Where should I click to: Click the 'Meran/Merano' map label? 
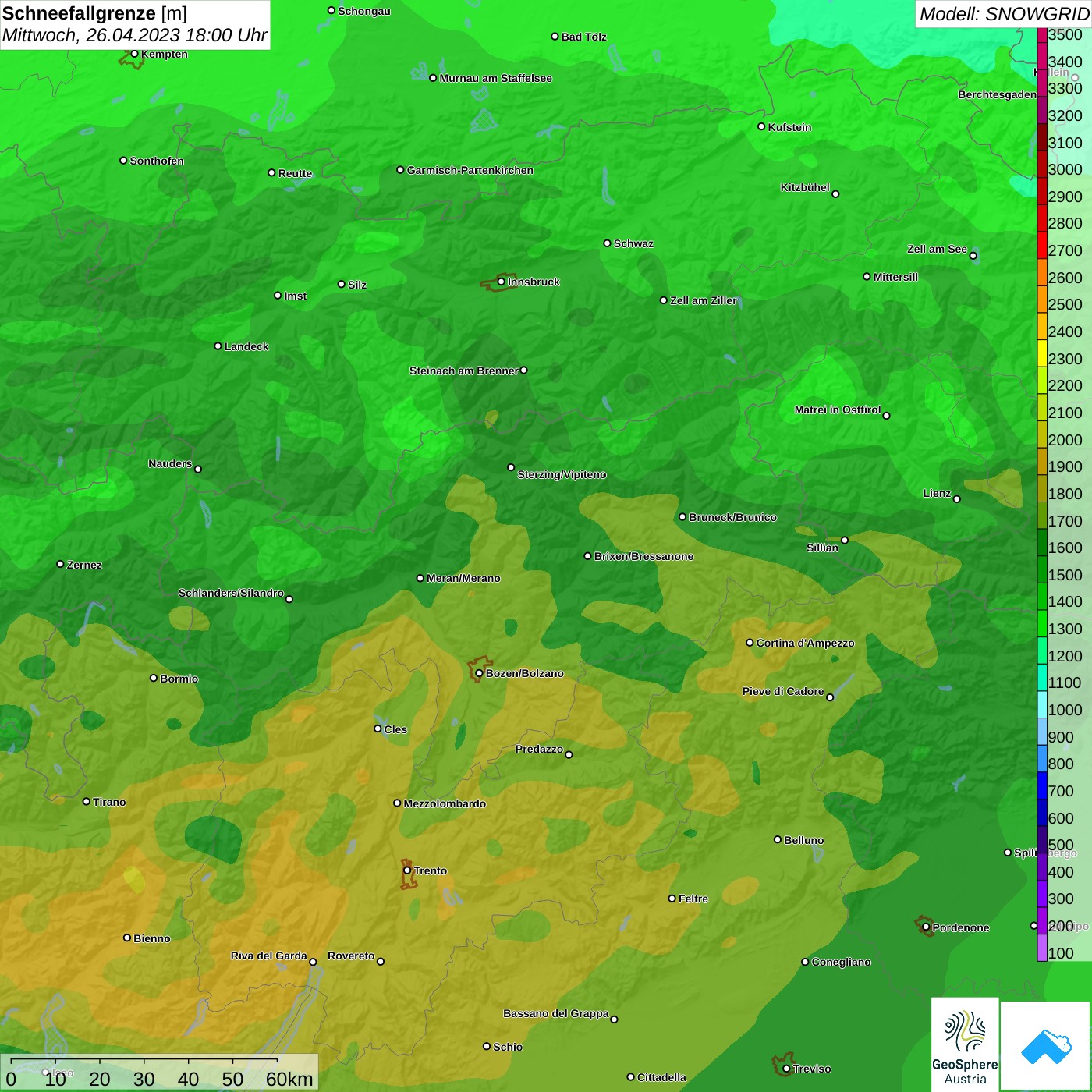pos(463,578)
